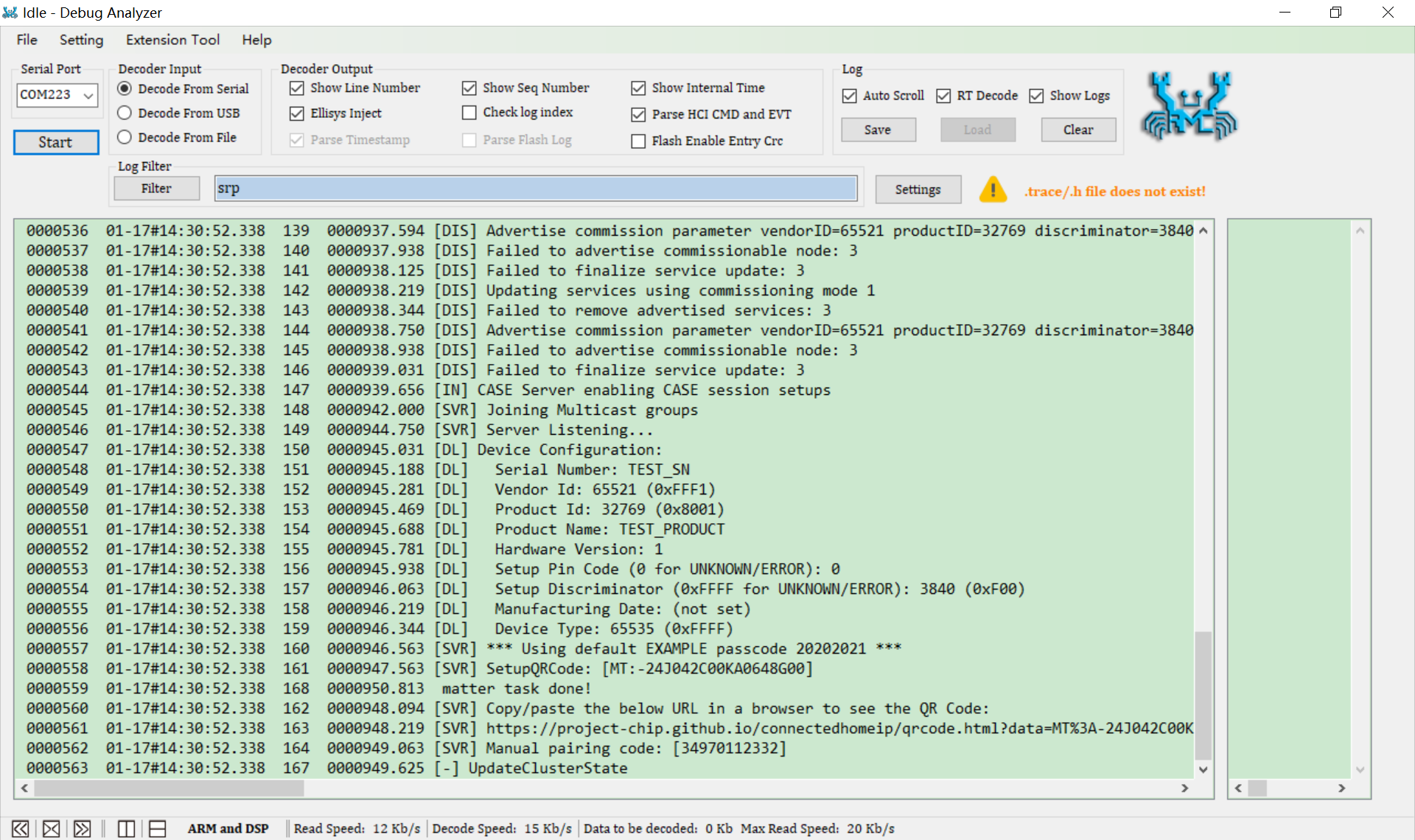Viewport: 1415px width, 840px height.
Task: Toggle Show Internal Time checkbox
Action: 638,88
